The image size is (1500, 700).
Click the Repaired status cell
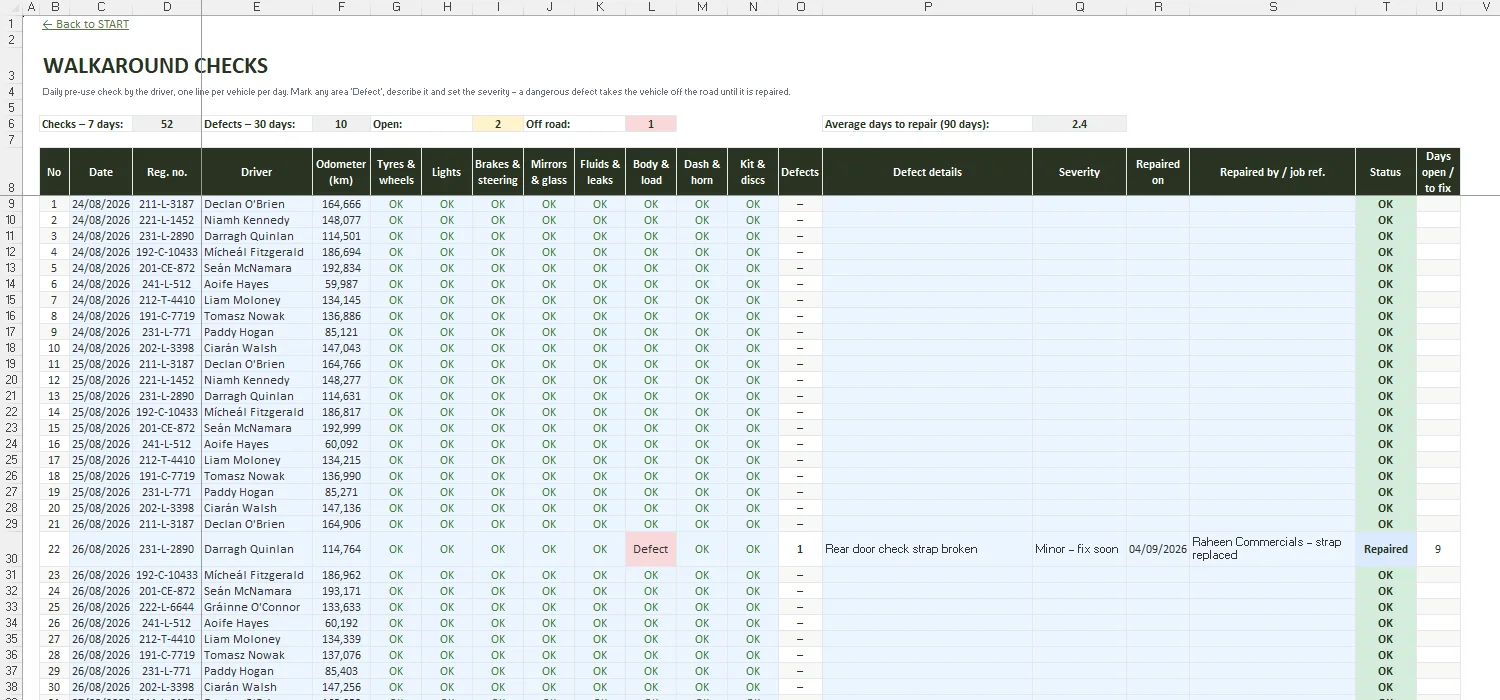click(1386, 549)
